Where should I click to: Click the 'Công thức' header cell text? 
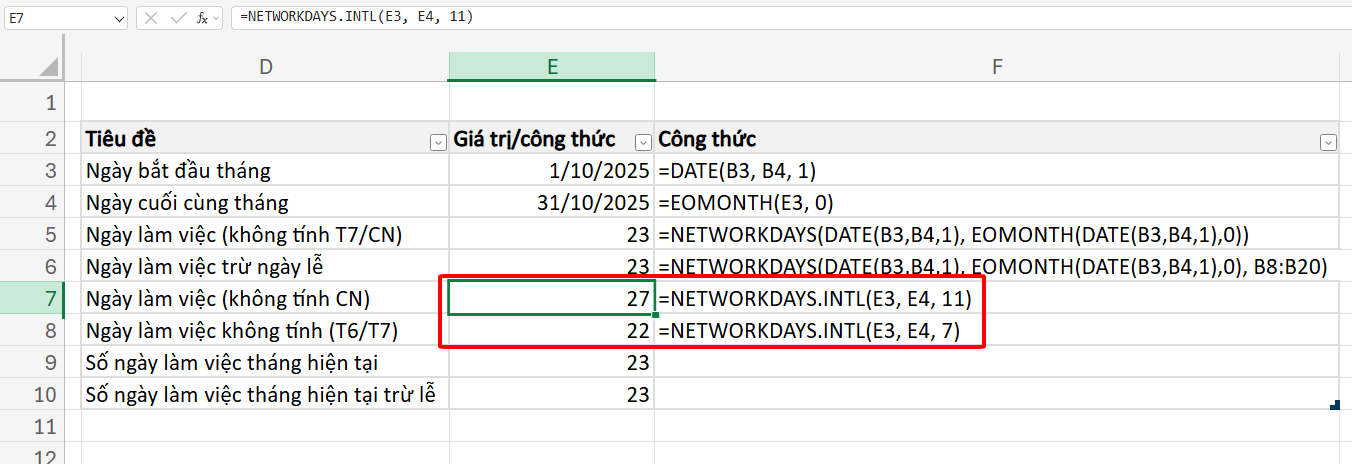click(707, 138)
